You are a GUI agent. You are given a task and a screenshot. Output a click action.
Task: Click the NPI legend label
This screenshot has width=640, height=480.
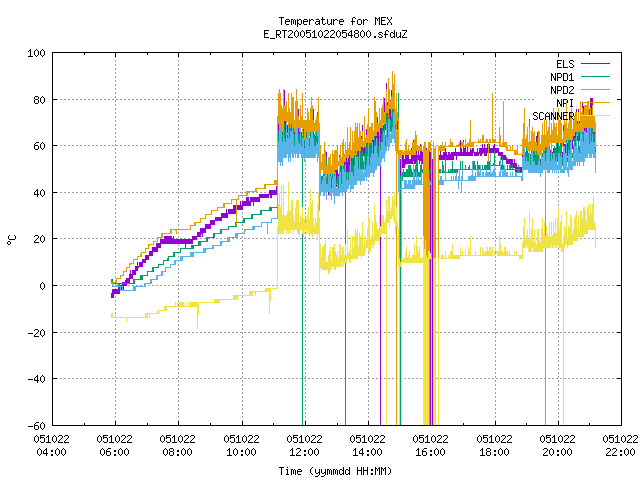pyautogui.click(x=565, y=103)
